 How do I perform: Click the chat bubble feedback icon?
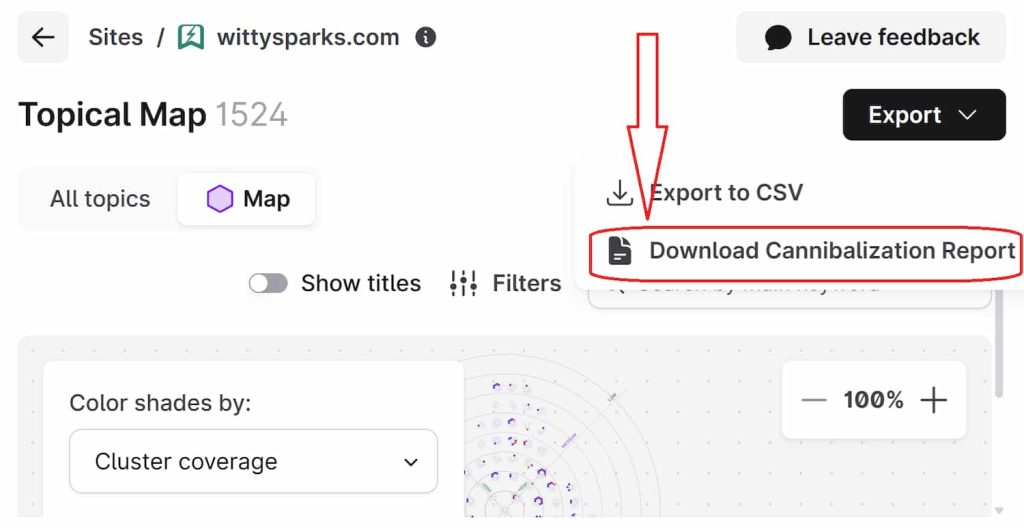point(778,38)
